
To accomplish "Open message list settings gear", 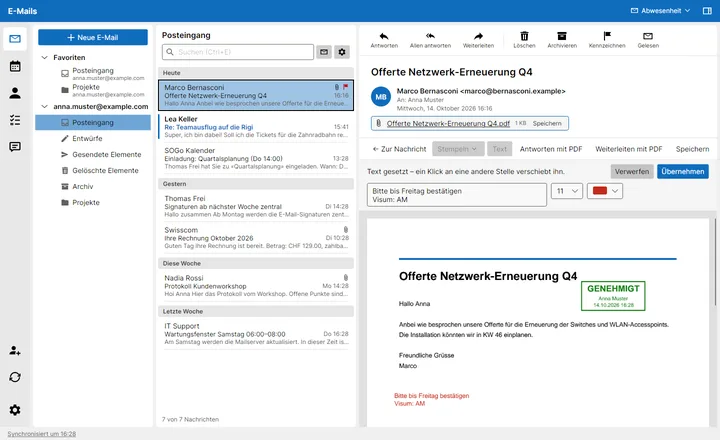I will tap(342, 52).
